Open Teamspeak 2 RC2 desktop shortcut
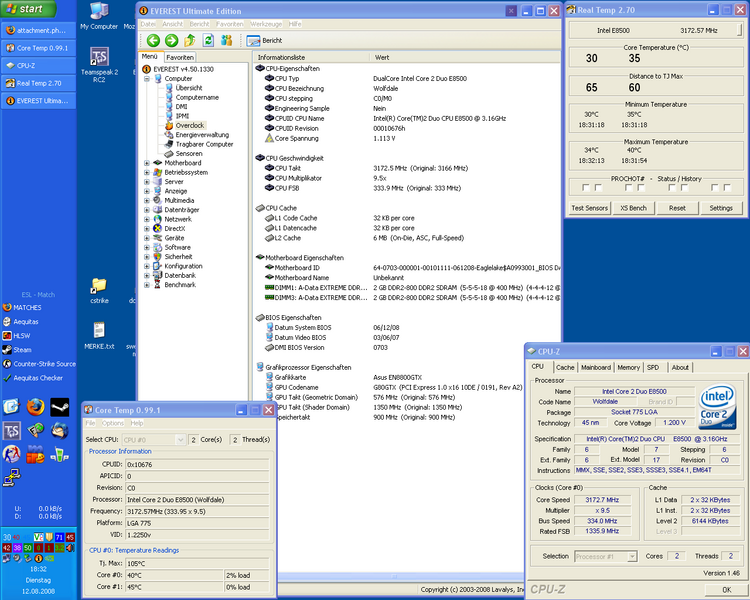This screenshot has height=600, width=750. click(x=99, y=65)
